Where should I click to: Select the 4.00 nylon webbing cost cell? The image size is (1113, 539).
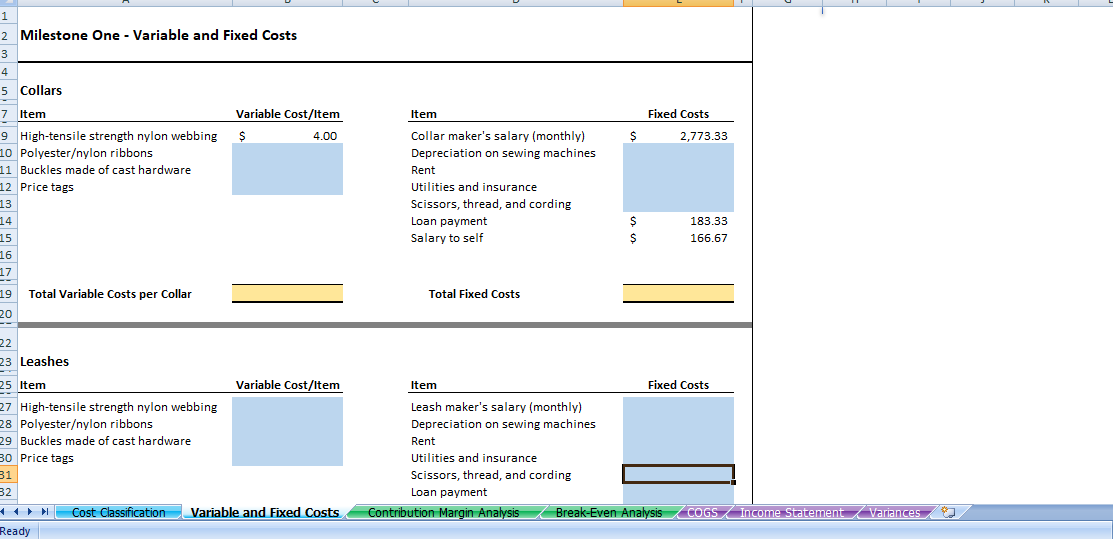click(287, 136)
